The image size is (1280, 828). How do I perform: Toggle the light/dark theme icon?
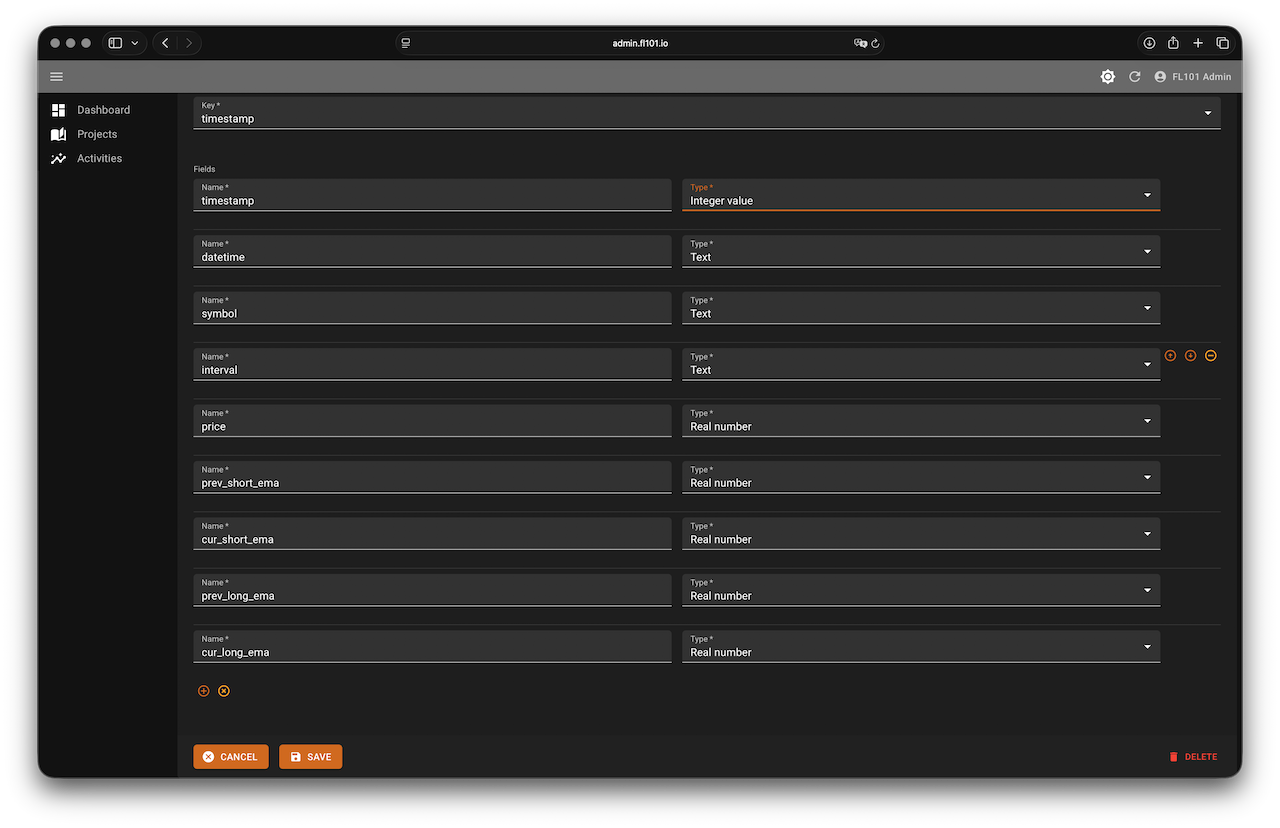1108,77
